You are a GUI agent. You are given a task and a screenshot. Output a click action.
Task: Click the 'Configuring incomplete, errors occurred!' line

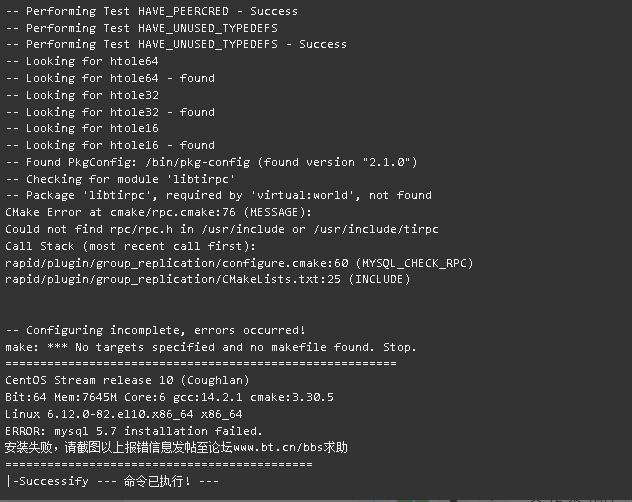(x=156, y=330)
